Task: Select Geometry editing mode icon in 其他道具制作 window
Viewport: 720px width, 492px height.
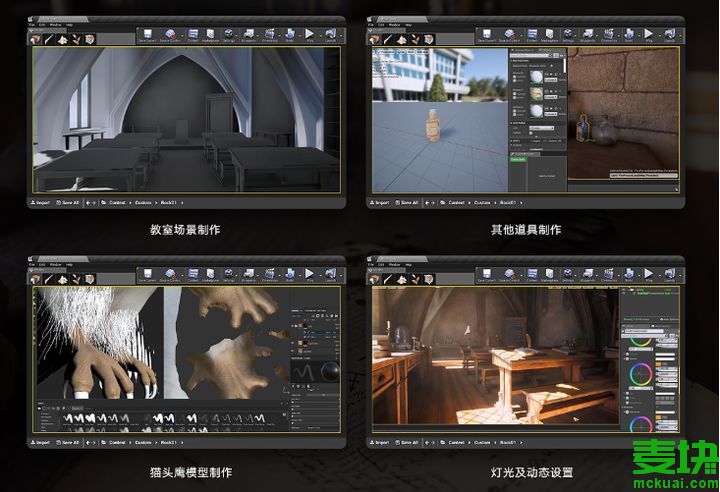Action: [x=429, y=40]
